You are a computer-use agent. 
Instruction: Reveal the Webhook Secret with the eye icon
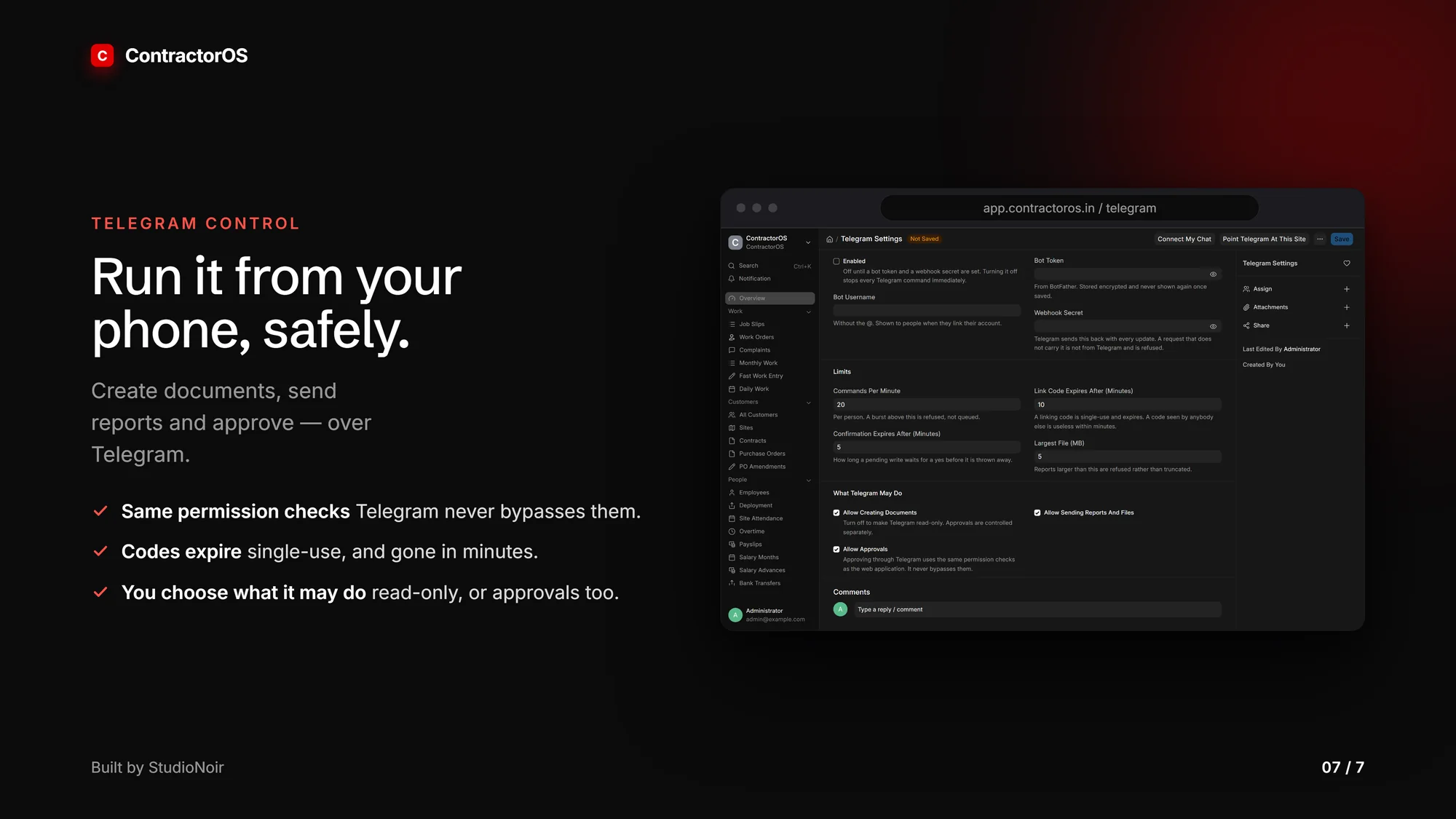[x=1214, y=327]
